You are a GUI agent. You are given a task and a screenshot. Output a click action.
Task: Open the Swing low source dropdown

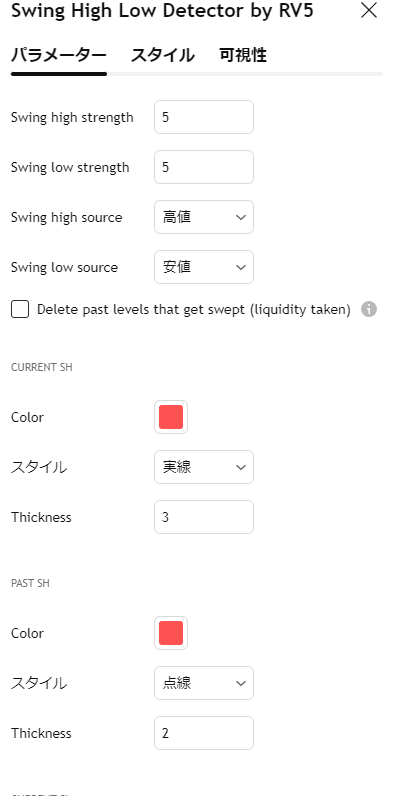204,267
